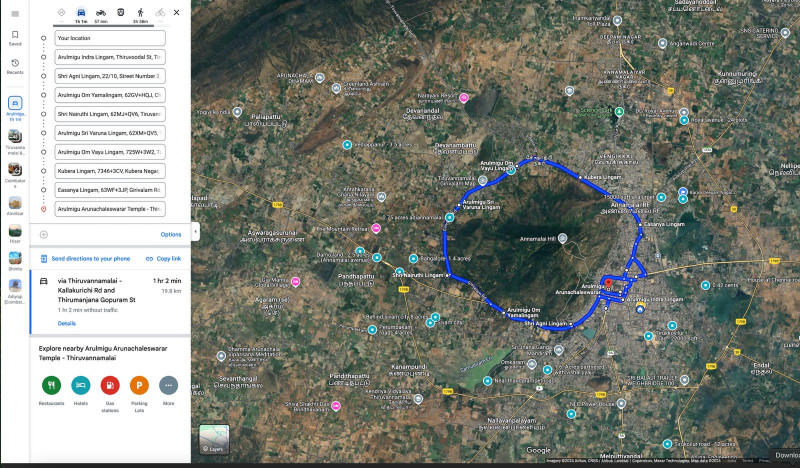800x468 pixels.
Task: Open the Layers map type thumbnail
Action: [214, 439]
